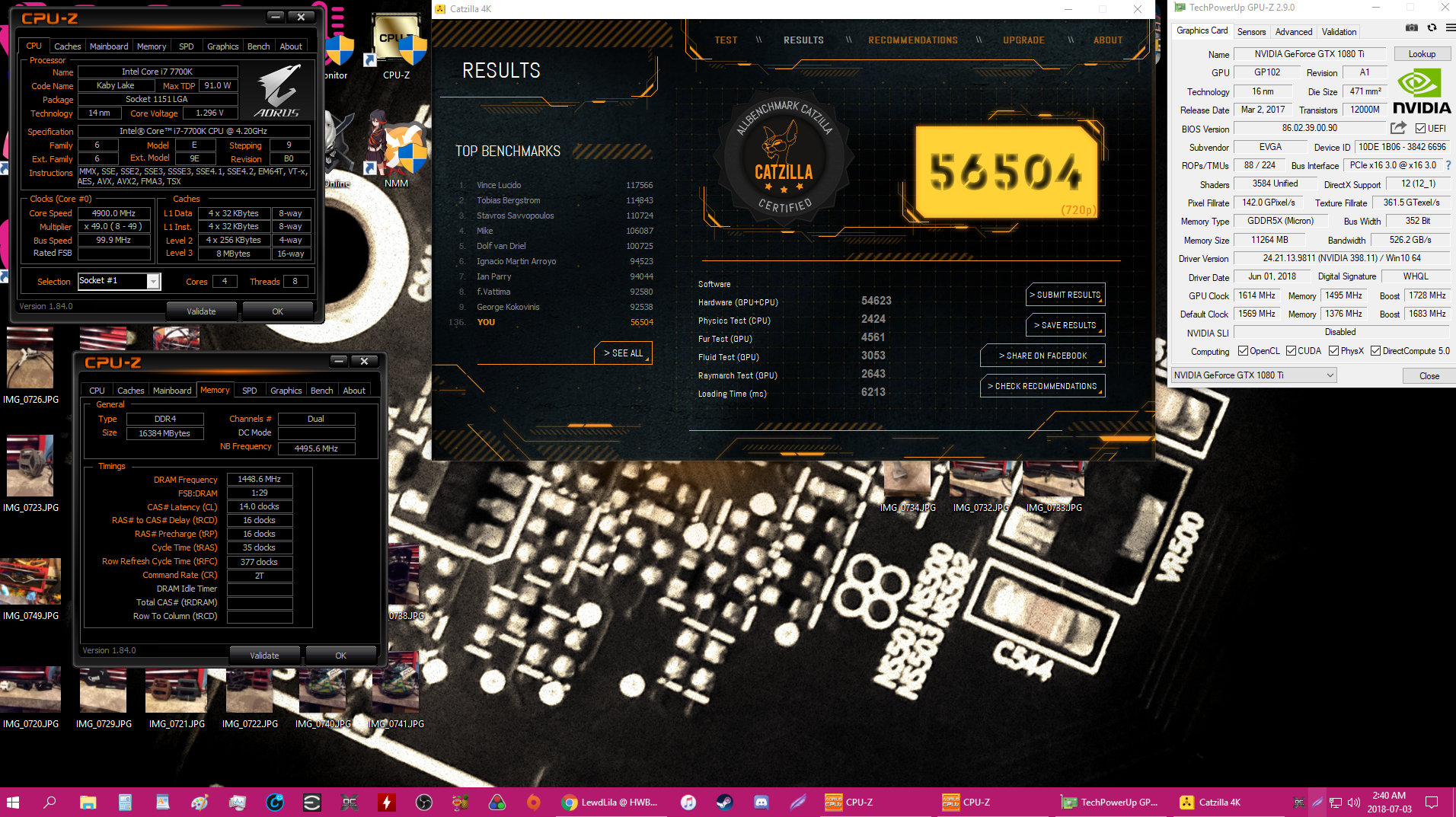Viewport: 1456px width, 817px height.
Task: Open Steam from taskbar
Action: point(724,802)
